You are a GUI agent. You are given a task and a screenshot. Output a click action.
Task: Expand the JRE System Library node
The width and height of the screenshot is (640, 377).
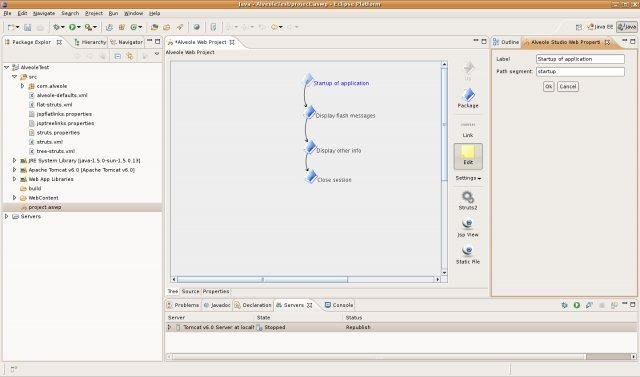[x=14, y=160]
